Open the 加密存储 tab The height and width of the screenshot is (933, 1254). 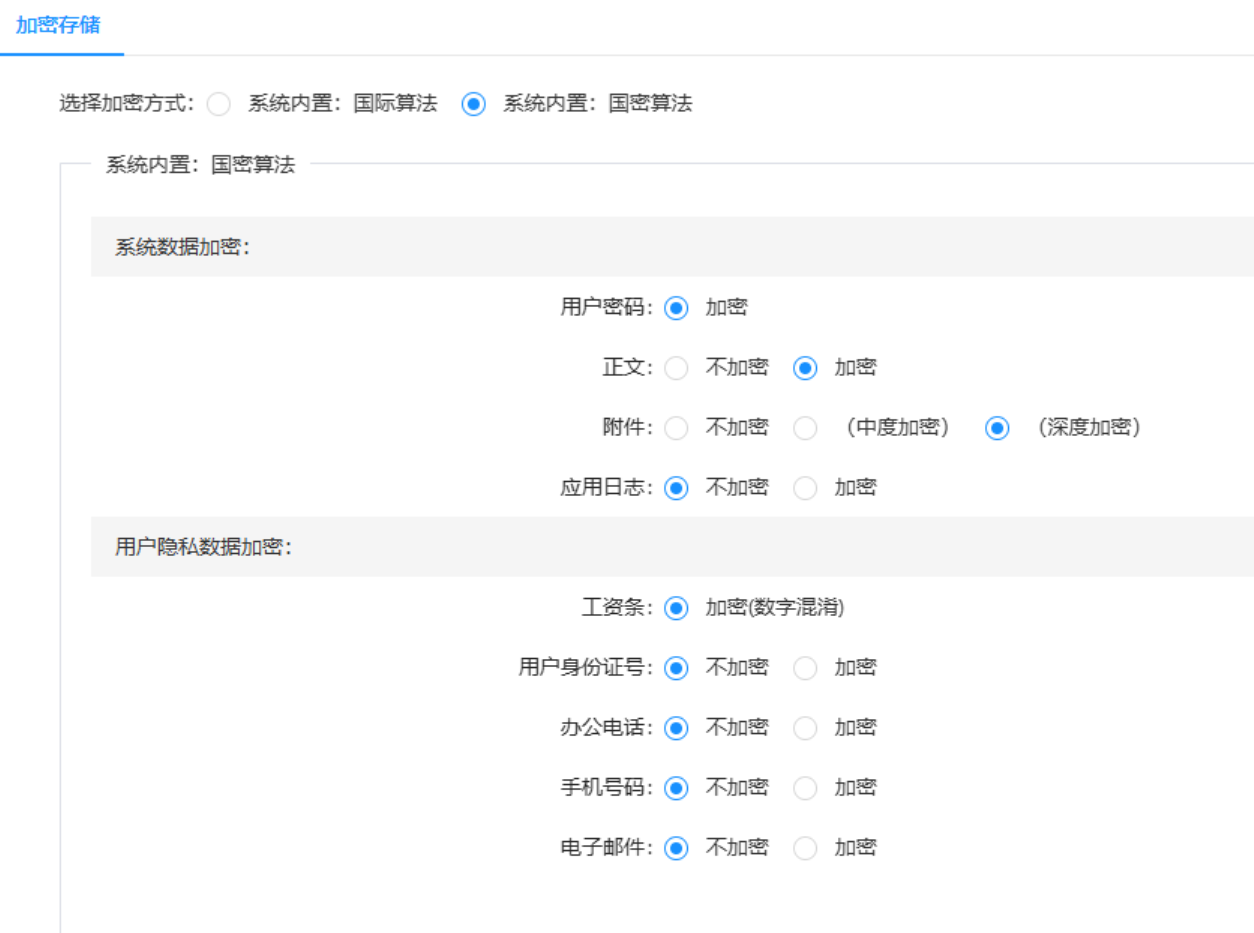58,25
